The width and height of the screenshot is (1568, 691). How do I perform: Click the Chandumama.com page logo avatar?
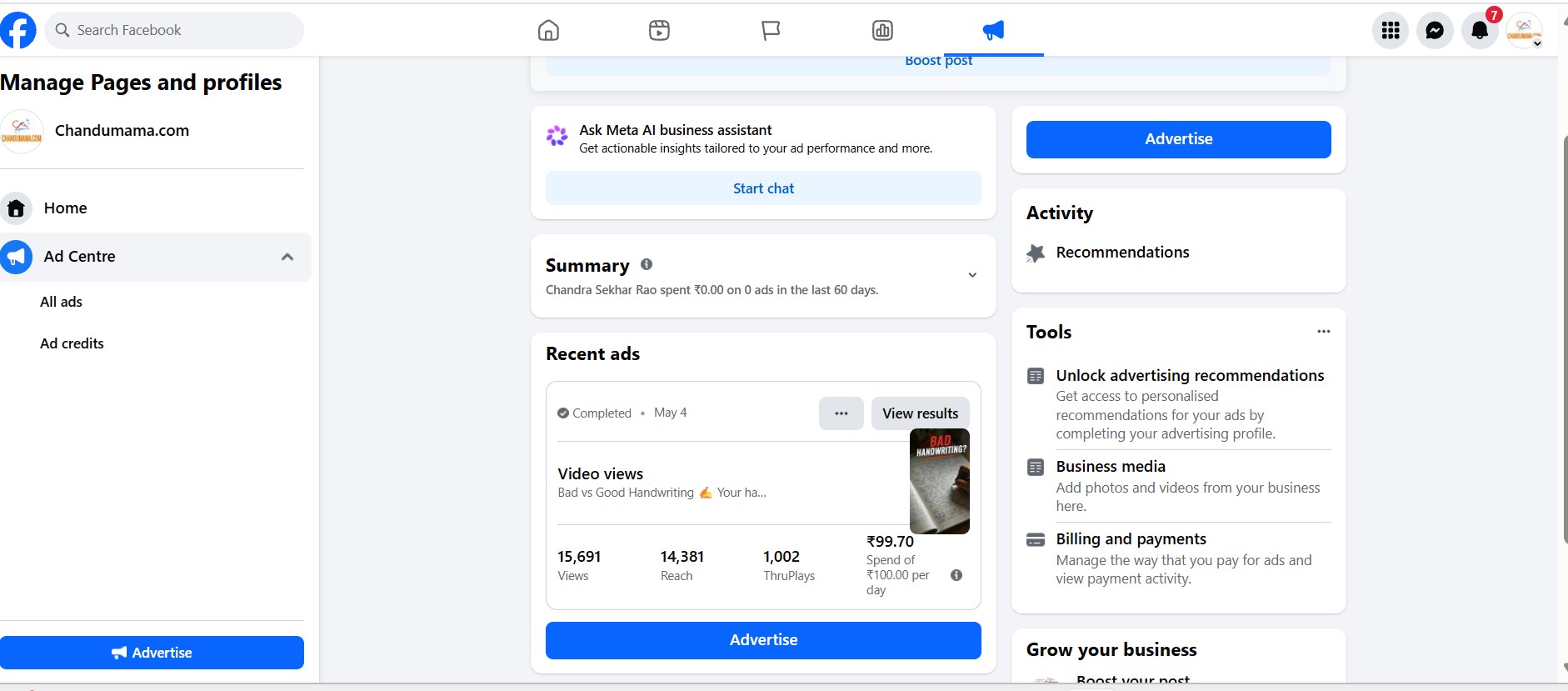22,131
